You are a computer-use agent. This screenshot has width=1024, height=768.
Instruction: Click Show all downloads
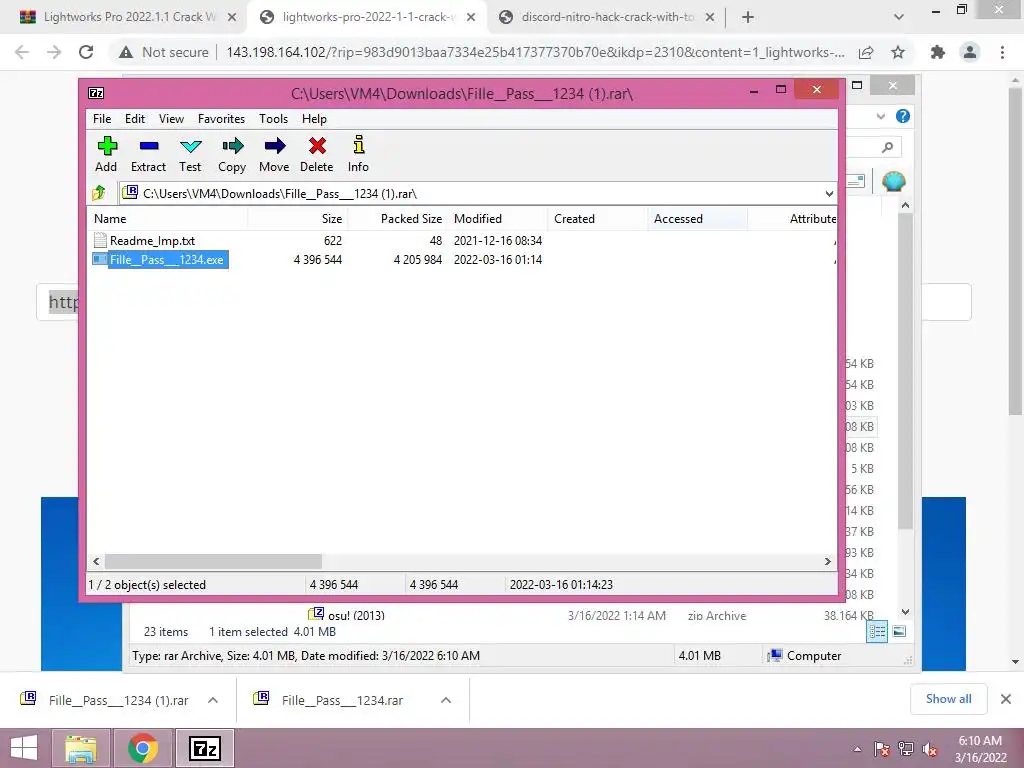[x=948, y=699]
